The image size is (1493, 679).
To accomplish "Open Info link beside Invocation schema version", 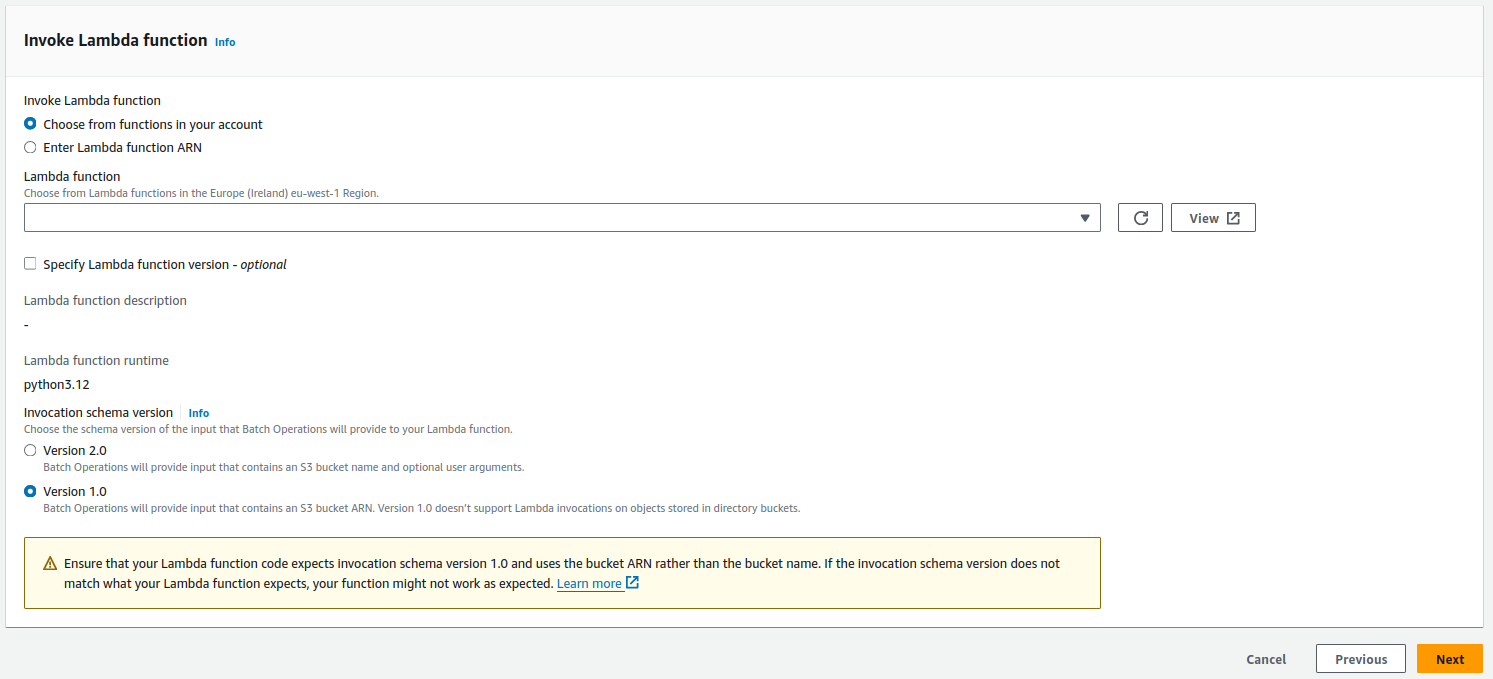I will [x=199, y=413].
